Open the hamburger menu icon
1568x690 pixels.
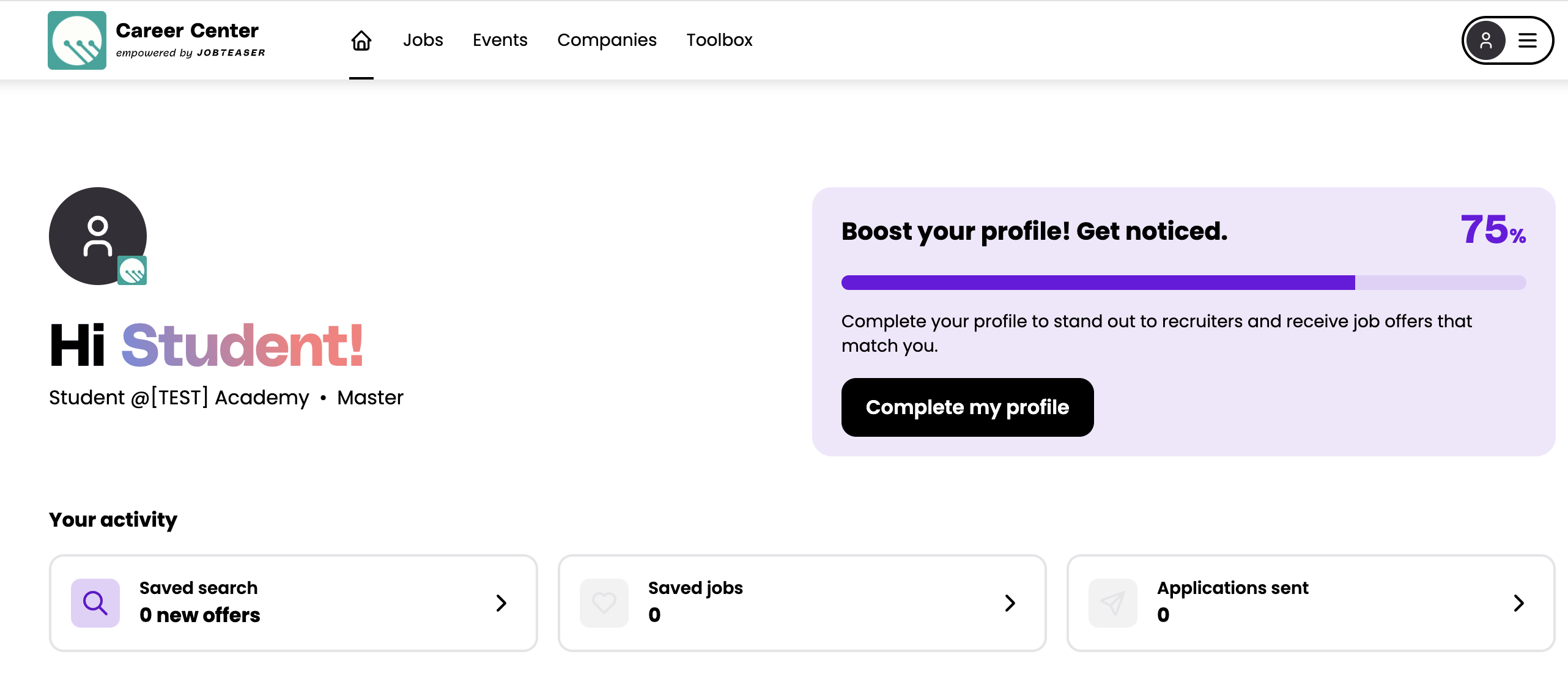click(x=1527, y=41)
